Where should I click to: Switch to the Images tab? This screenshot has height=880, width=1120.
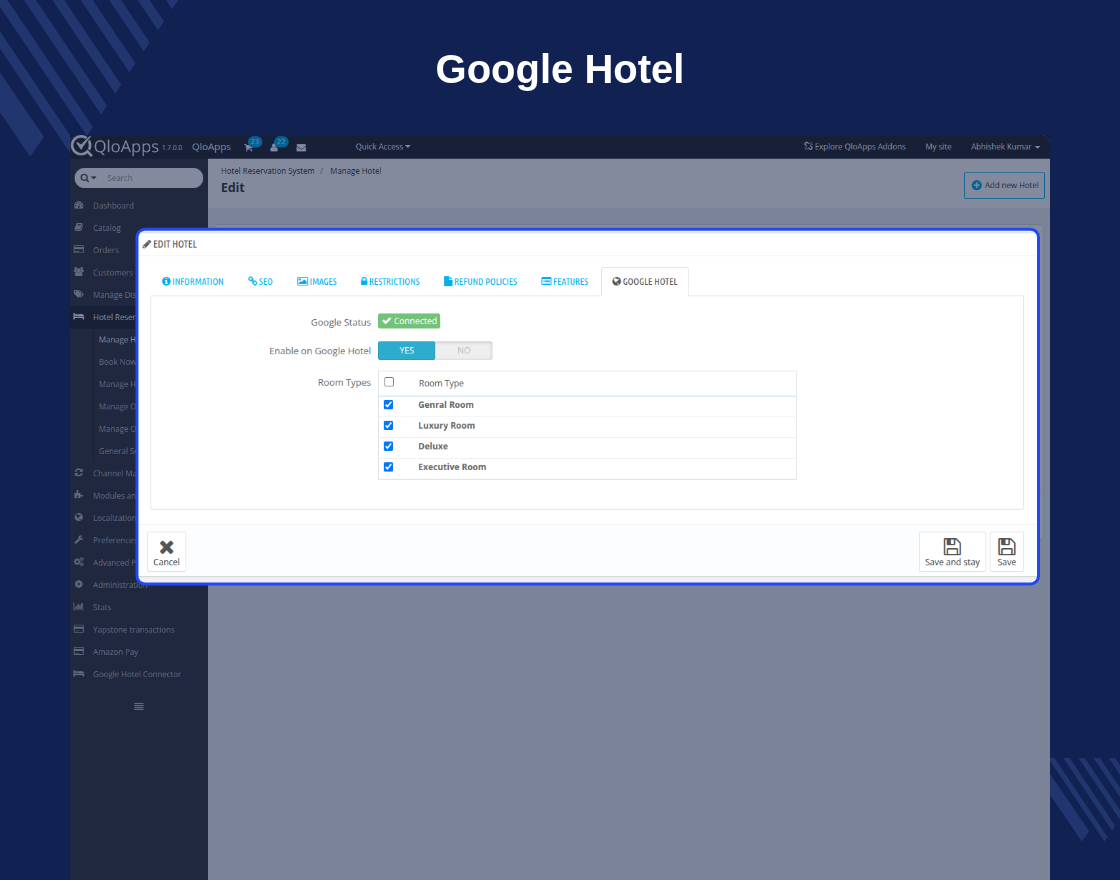pyautogui.click(x=317, y=281)
